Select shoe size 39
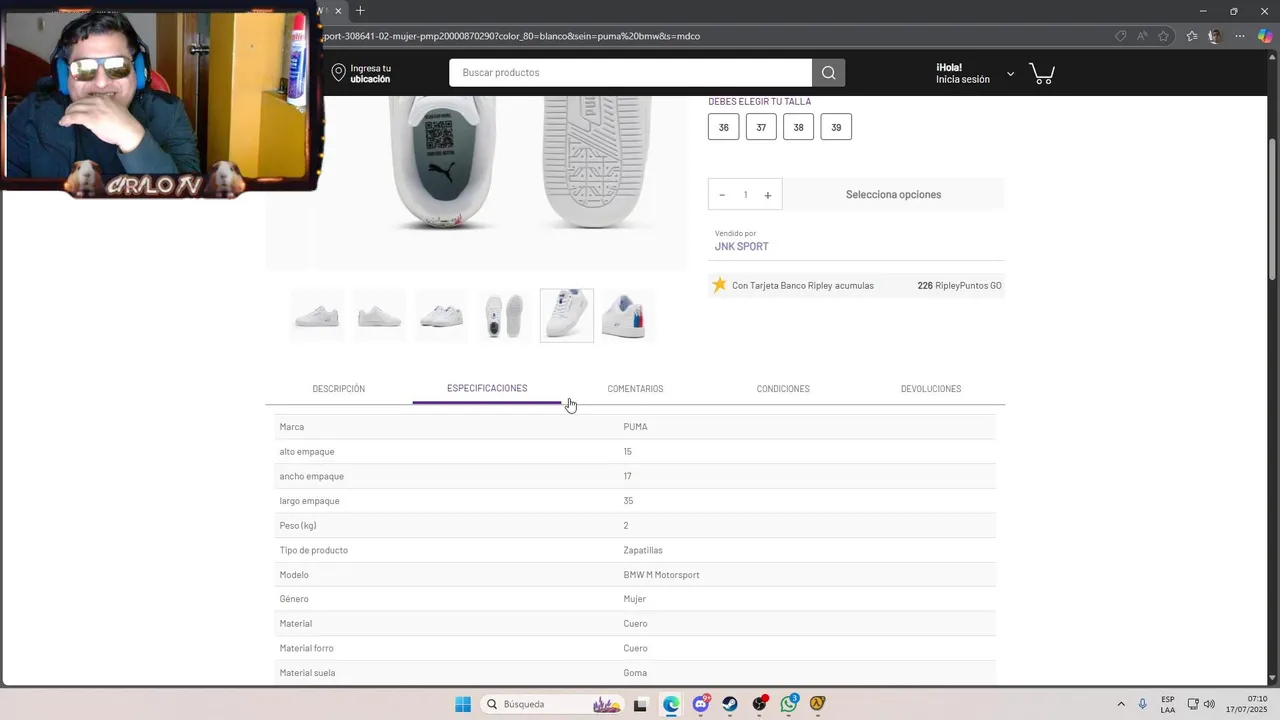 click(x=836, y=127)
